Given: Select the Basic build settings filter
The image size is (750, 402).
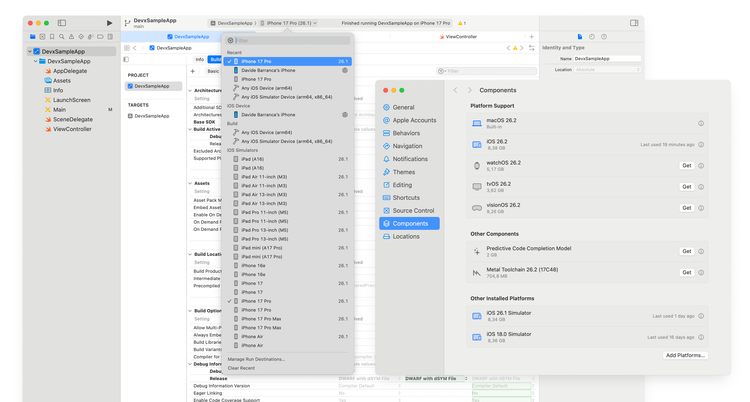Looking at the screenshot, I should (213, 71).
